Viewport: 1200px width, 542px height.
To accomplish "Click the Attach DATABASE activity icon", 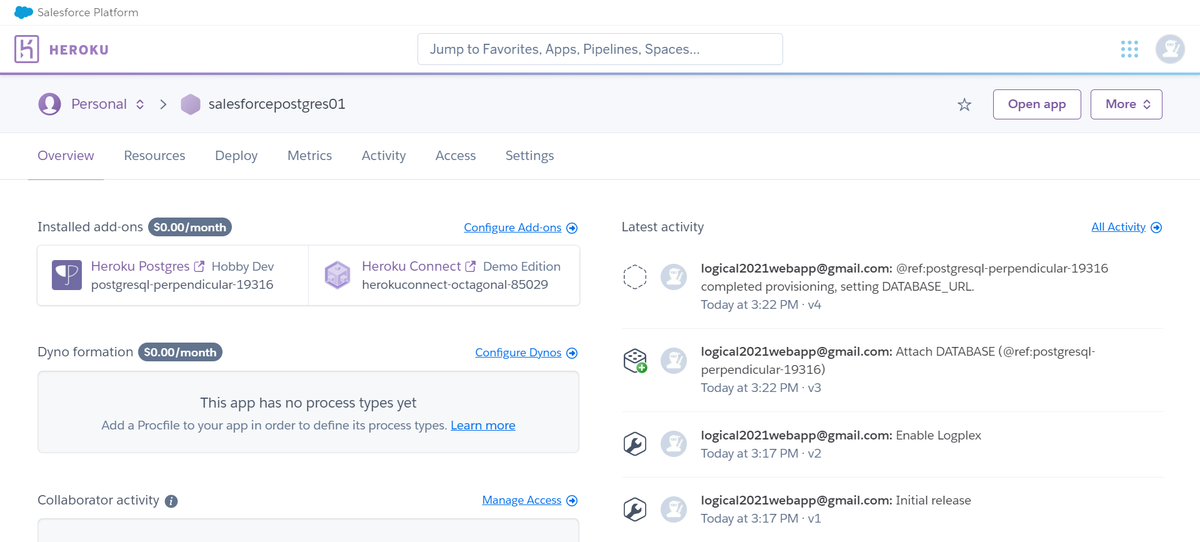I will (635, 361).
